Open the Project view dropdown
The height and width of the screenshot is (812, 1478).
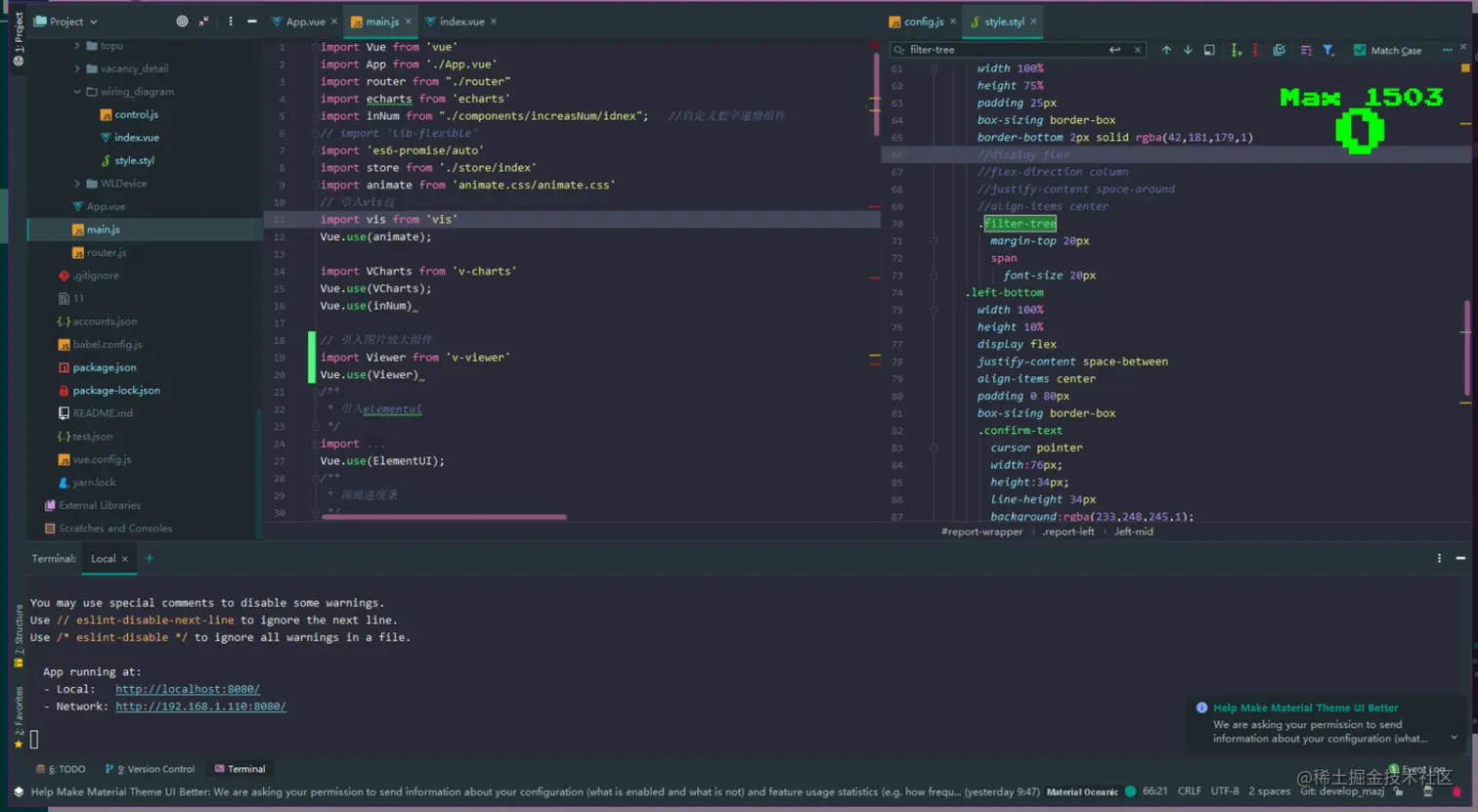pos(66,21)
